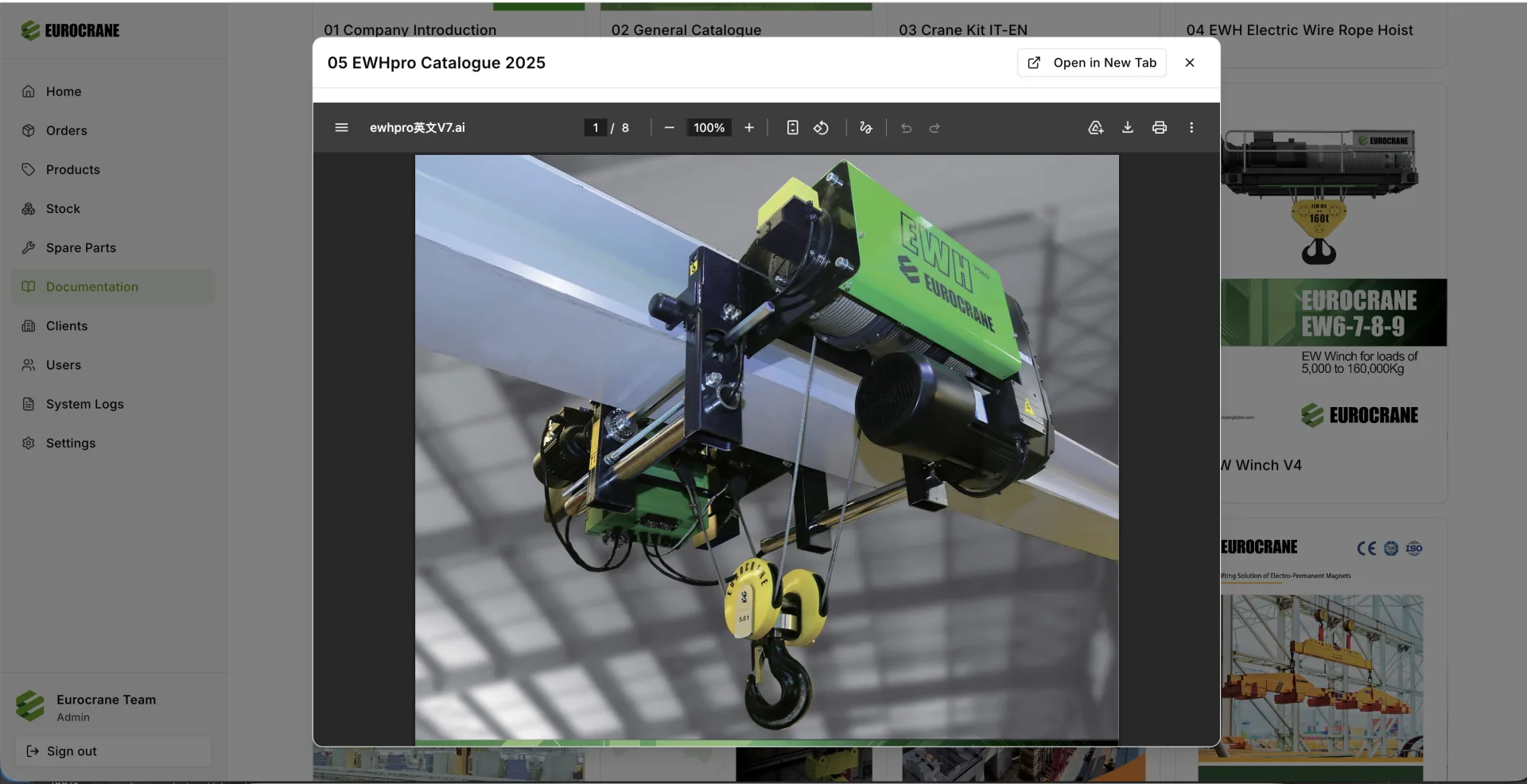Click the page number input field
This screenshot has width=1527, height=784.
click(x=595, y=127)
